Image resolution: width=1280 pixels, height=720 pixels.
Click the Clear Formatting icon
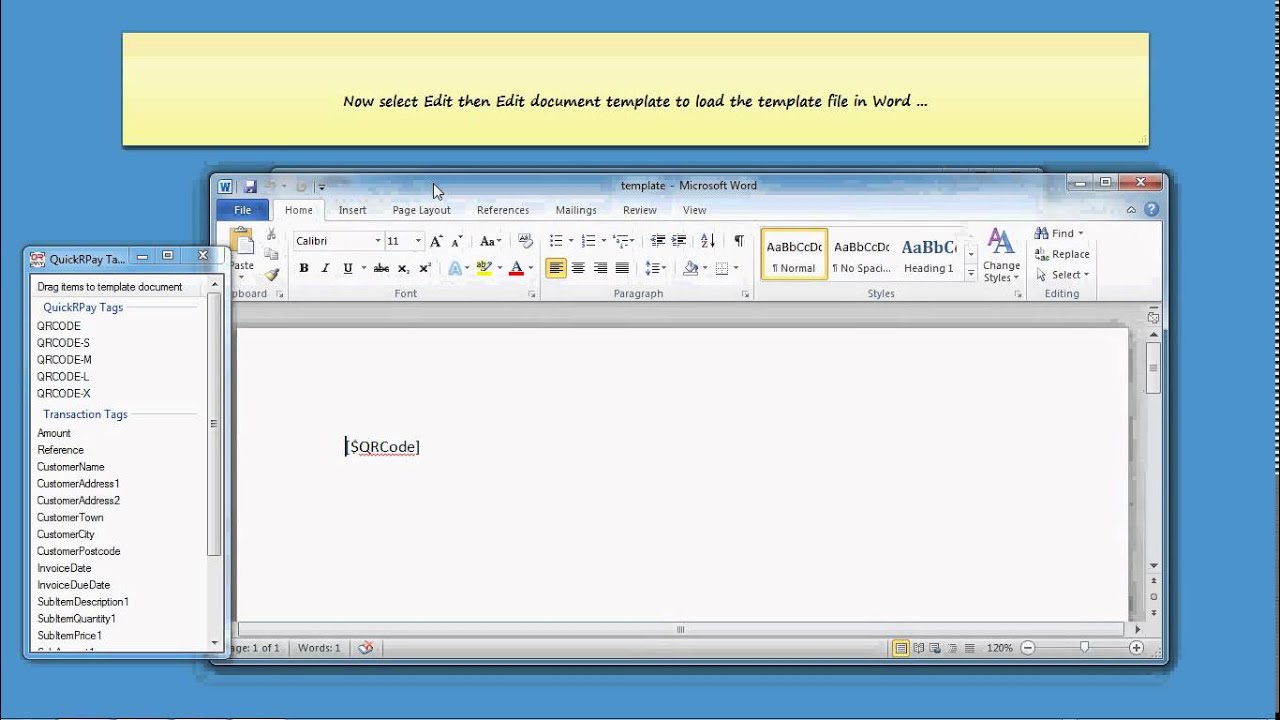coord(526,241)
